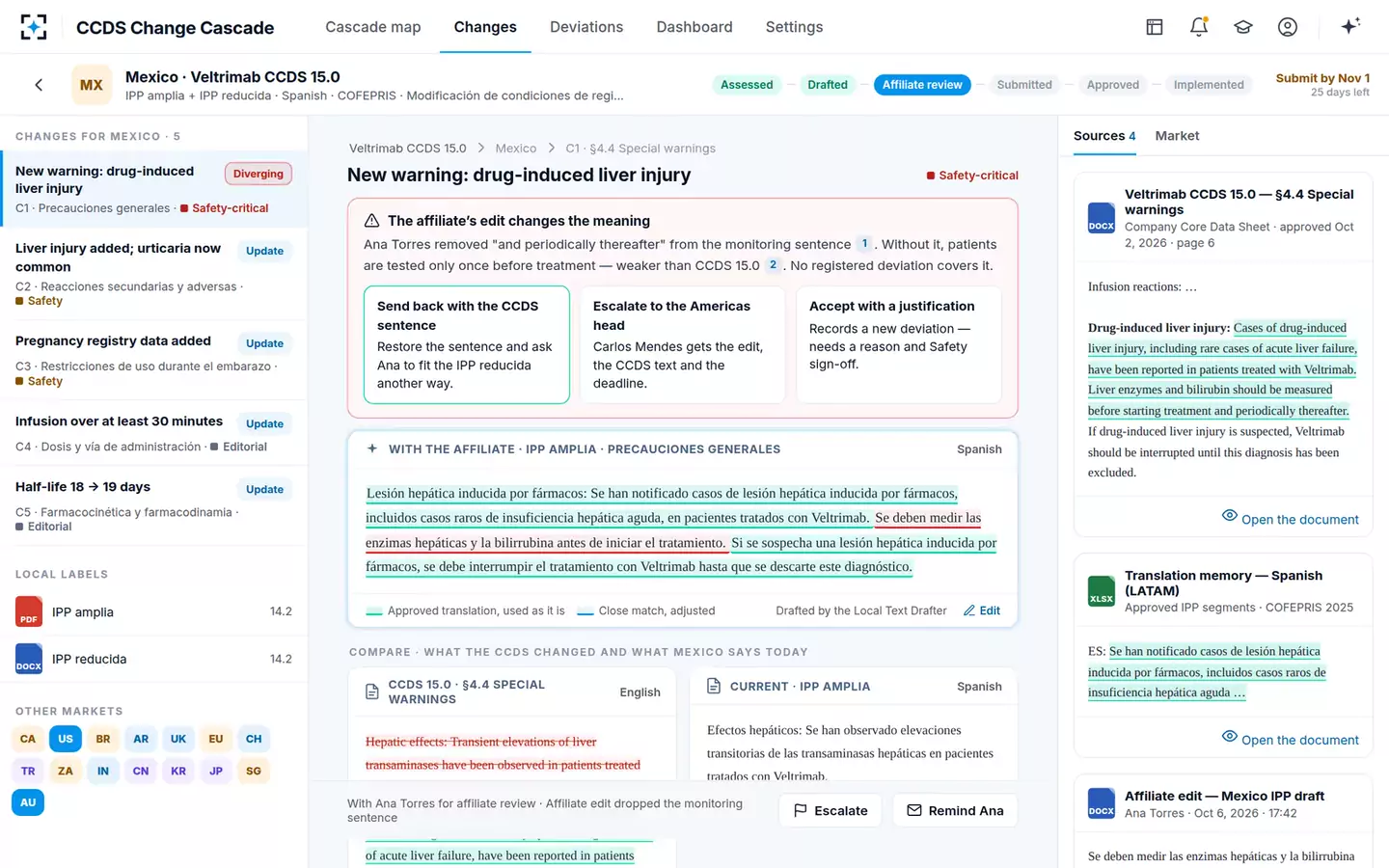This screenshot has height=868, width=1389.
Task: Click reference marker 2 in the alert text
Action: tap(773, 265)
